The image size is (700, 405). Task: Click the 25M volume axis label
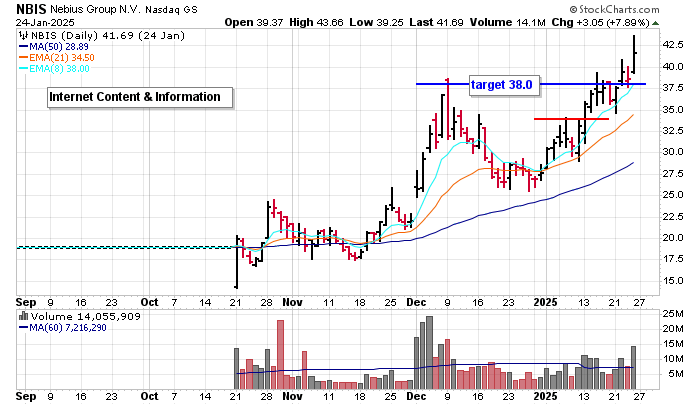point(673,314)
